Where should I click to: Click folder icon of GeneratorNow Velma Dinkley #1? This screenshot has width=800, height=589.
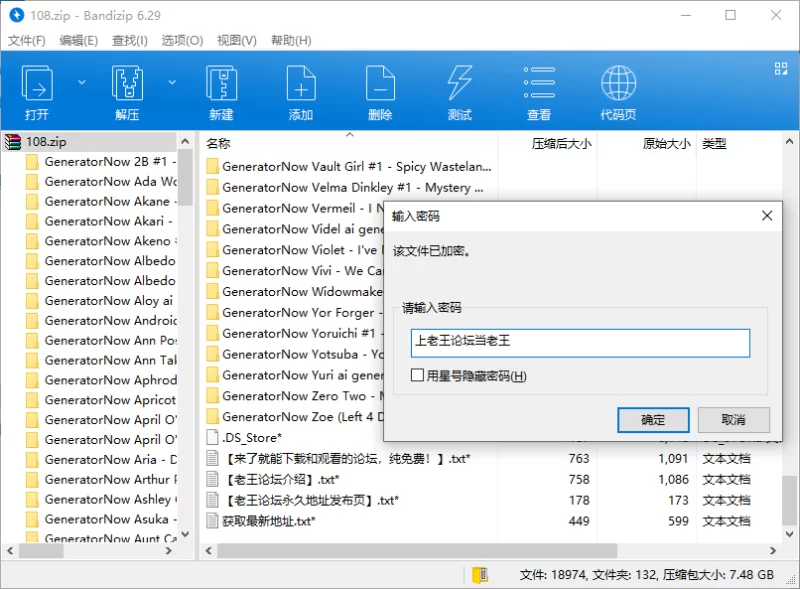213,188
